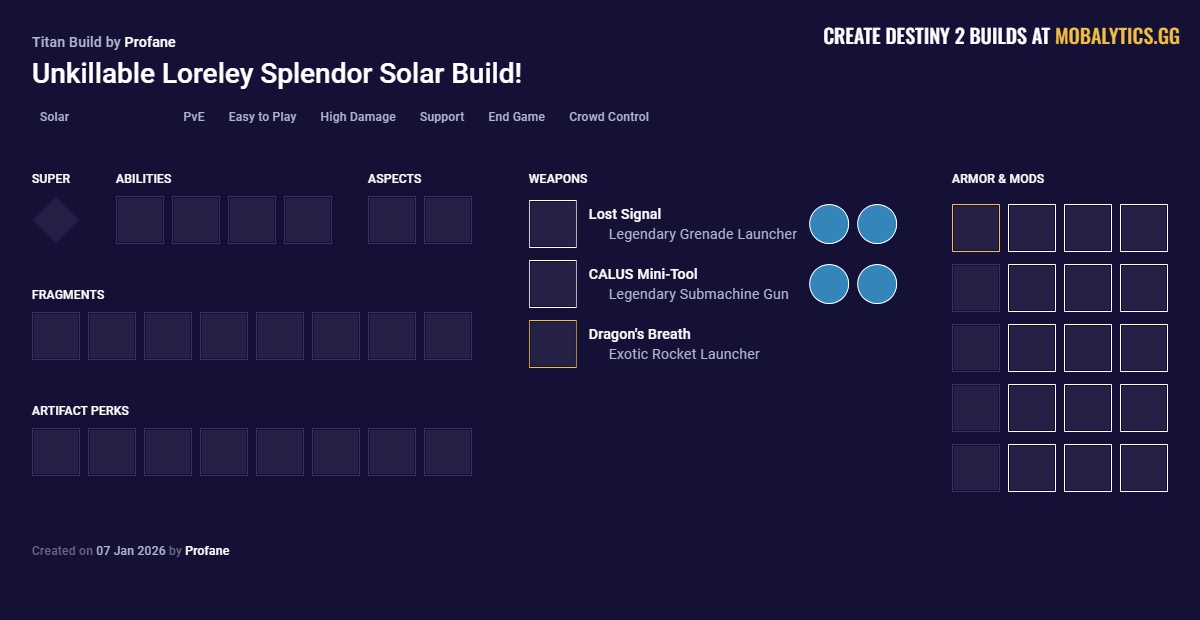Click CALUS Mini-Tool's first perk circle

point(829,284)
